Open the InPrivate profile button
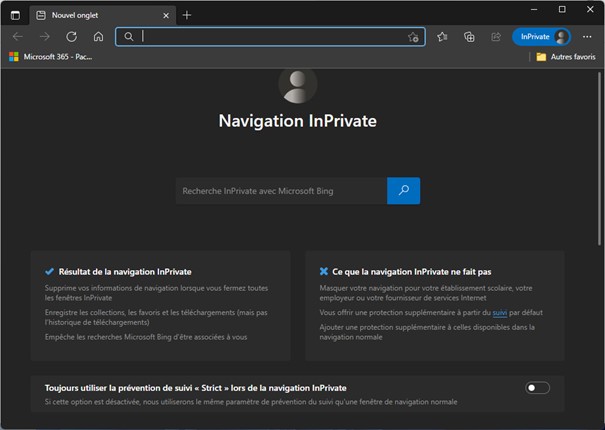This screenshot has width=605, height=430. tap(540, 36)
